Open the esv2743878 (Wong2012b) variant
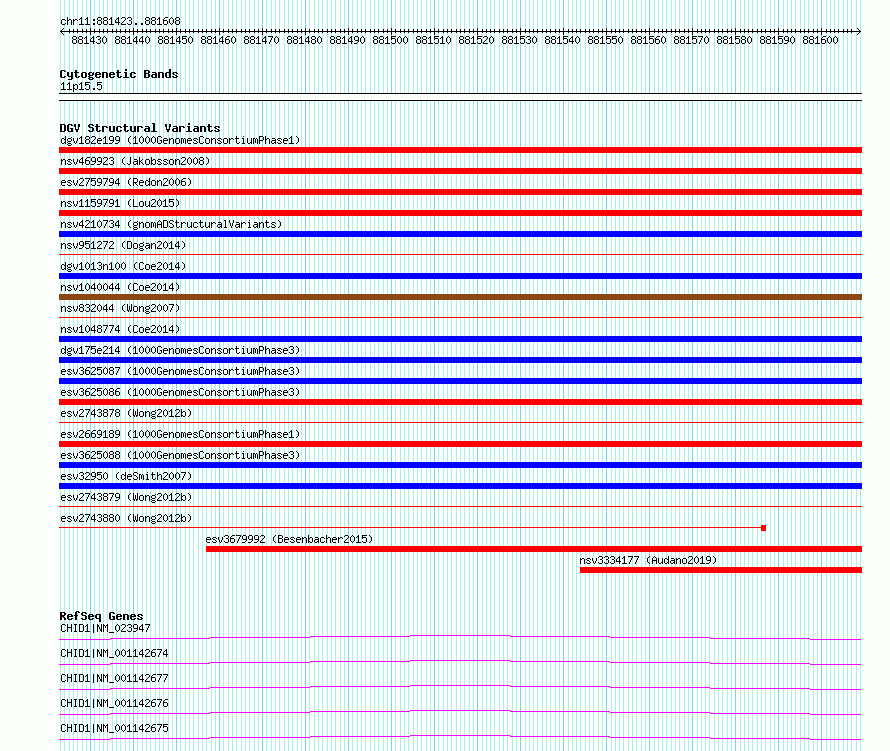 pos(126,413)
